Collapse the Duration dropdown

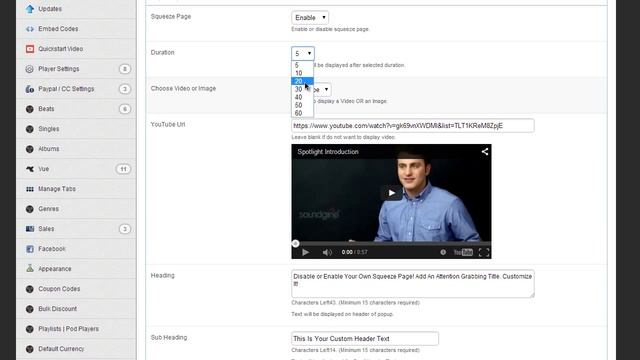click(303, 53)
